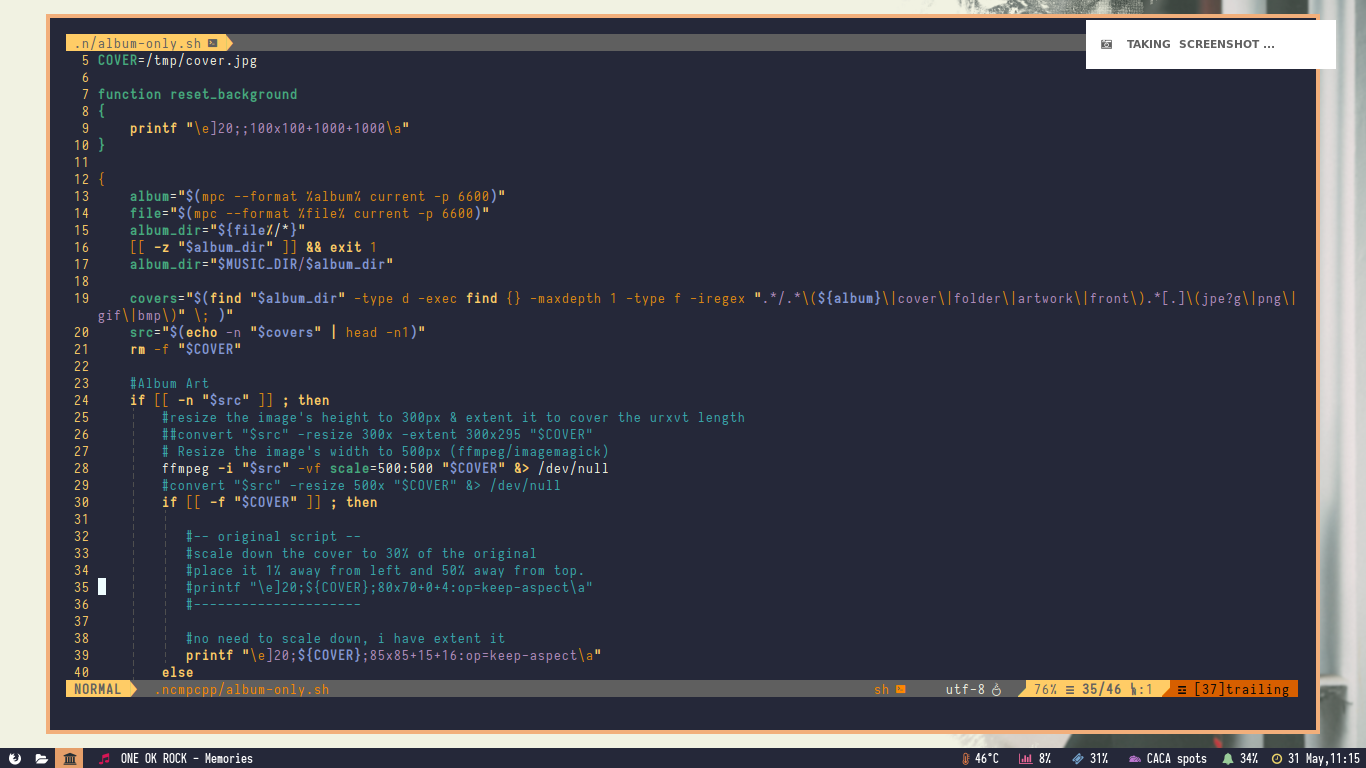Image resolution: width=1366 pixels, height=768 pixels.
Task: Click the clock icon beside the date
Action: coord(1276,759)
